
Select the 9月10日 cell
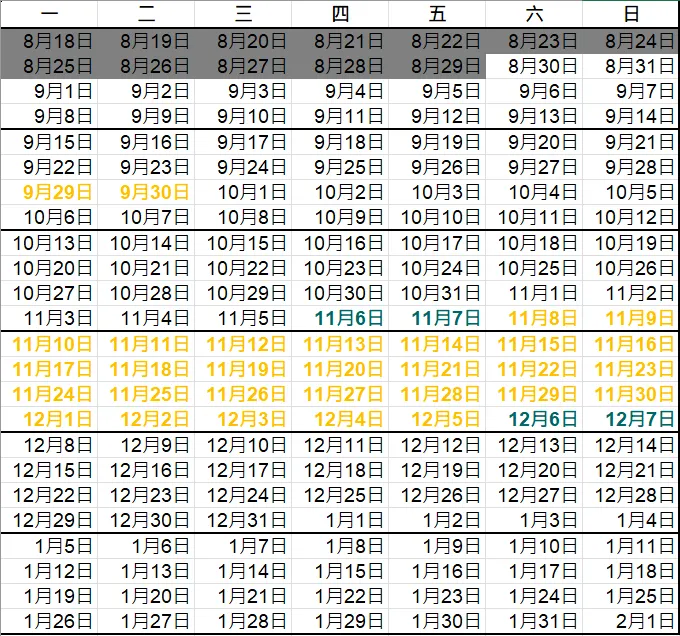[x=243, y=116]
